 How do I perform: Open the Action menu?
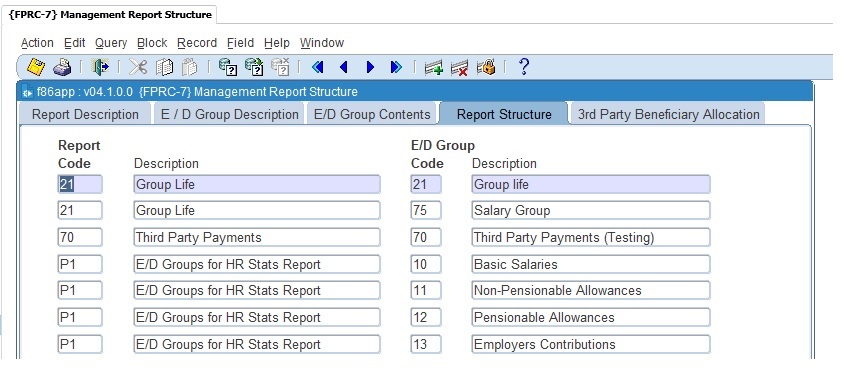click(x=37, y=43)
